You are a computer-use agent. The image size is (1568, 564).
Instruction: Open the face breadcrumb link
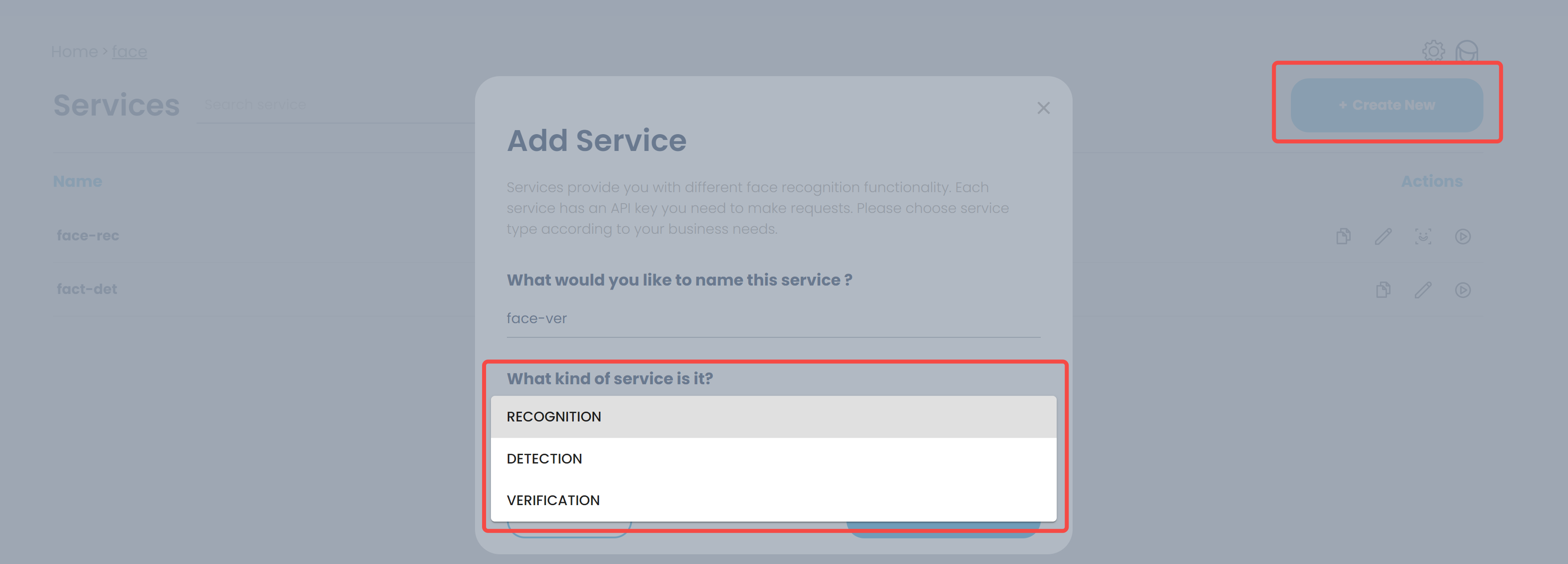(129, 52)
